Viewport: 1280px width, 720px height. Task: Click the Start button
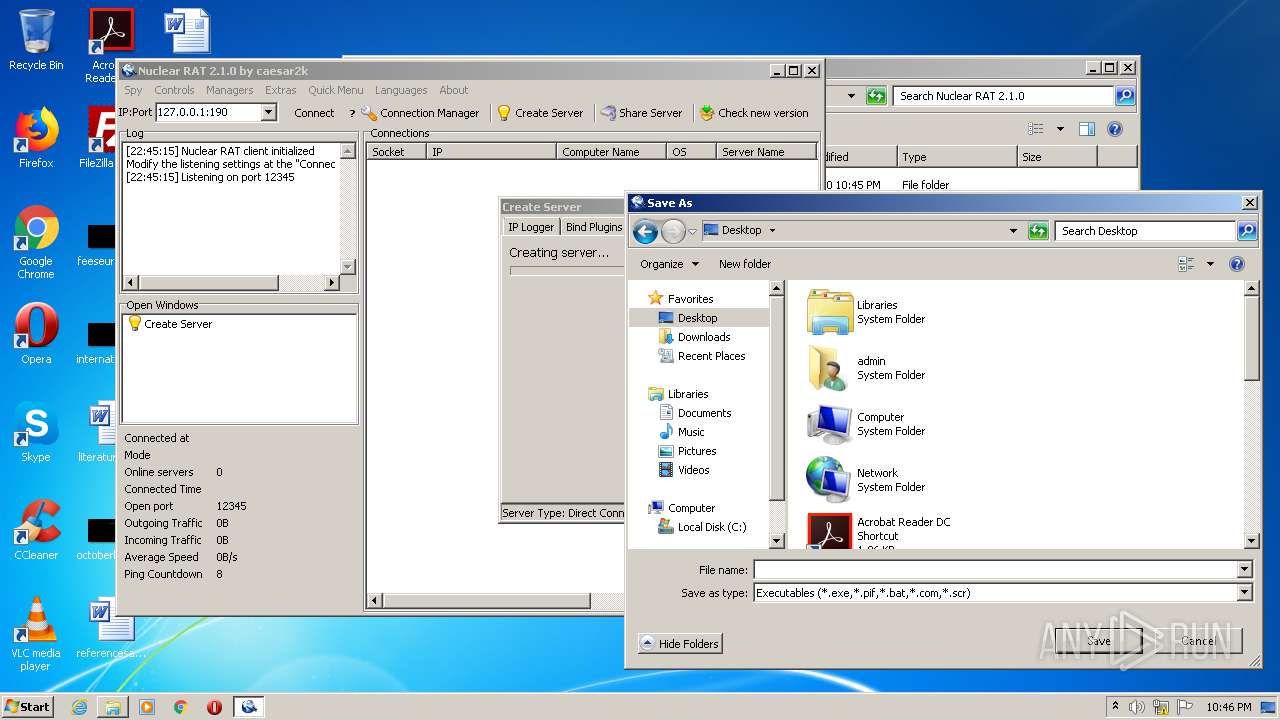click(x=27, y=706)
